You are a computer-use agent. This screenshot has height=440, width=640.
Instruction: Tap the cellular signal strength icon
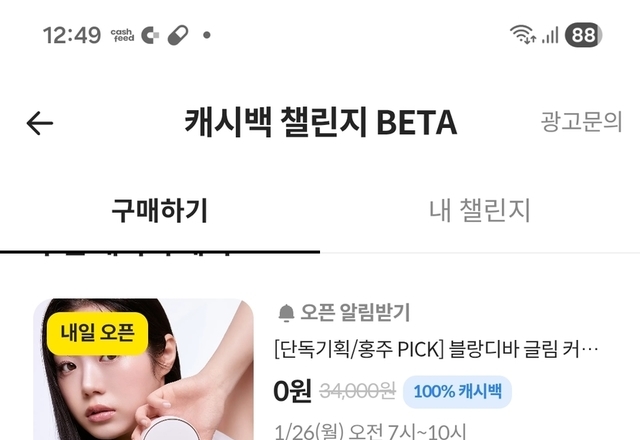(550, 35)
